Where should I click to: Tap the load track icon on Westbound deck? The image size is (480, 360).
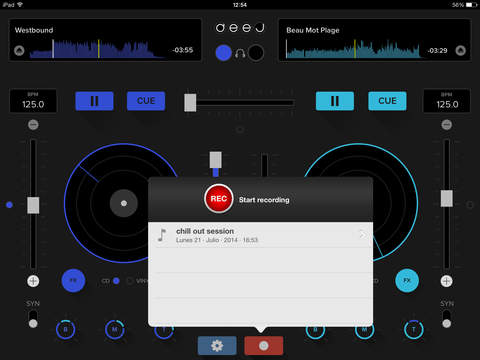click(19, 51)
